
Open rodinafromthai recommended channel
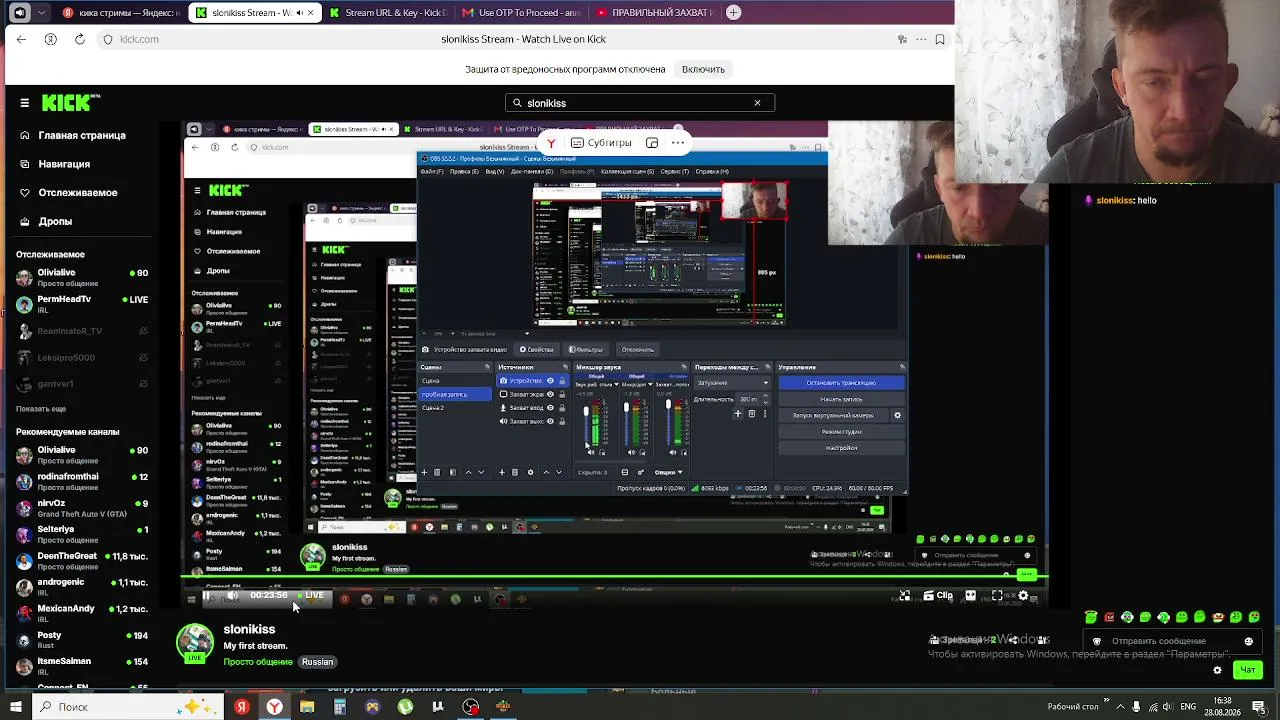coord(82,481)
